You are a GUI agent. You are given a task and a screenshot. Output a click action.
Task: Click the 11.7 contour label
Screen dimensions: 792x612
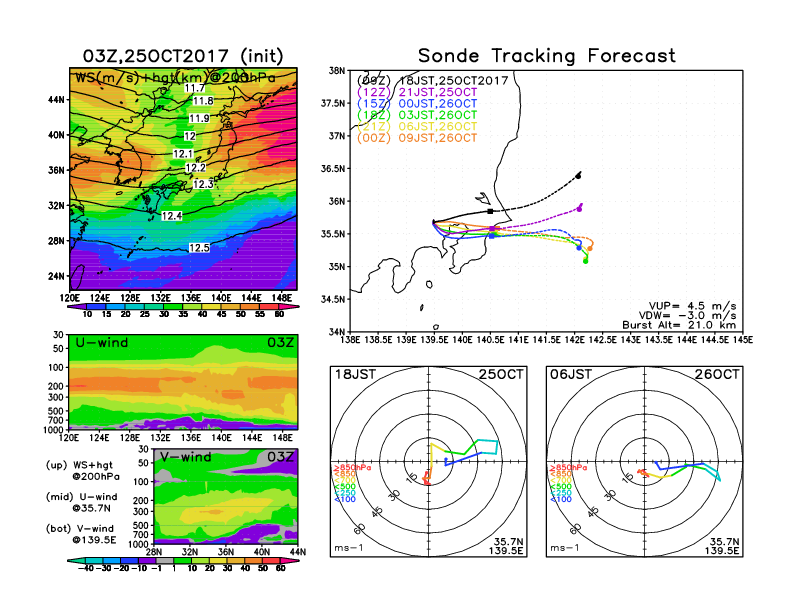[x=195, y=88]
